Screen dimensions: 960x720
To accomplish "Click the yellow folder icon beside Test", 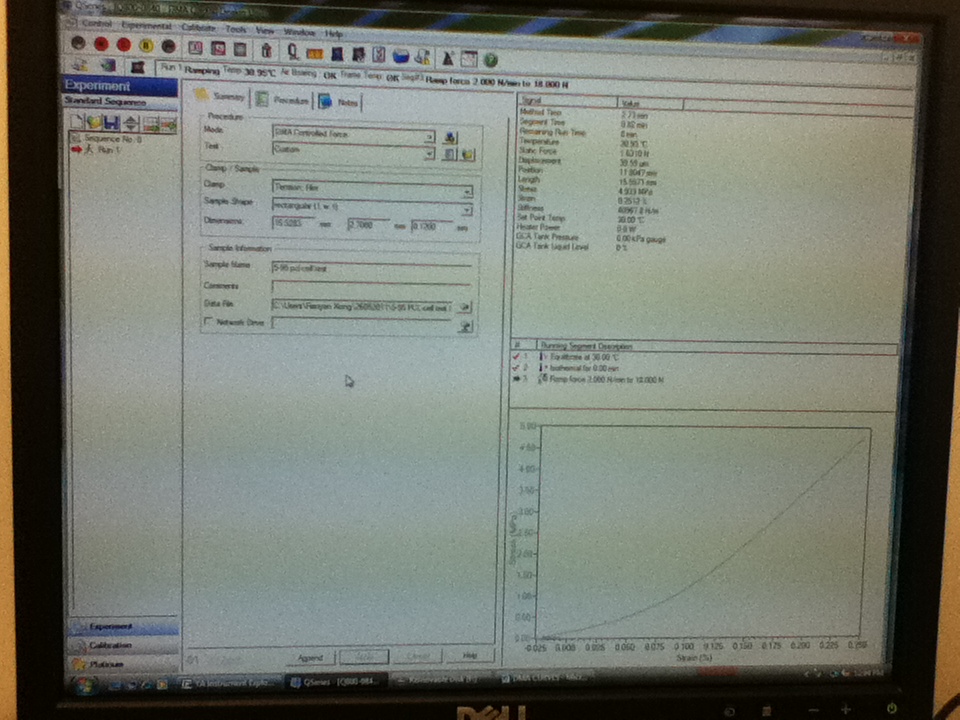I will coord(468,154).
